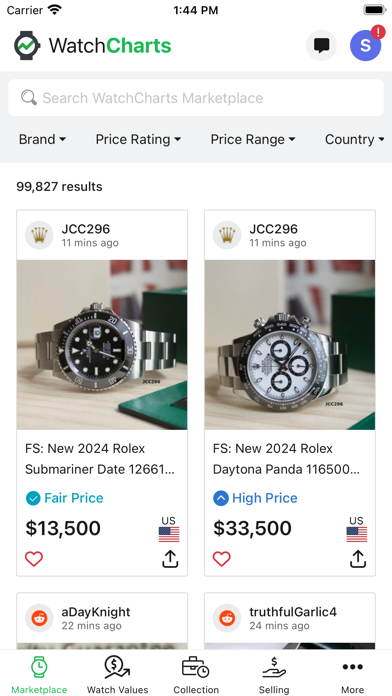Click the Reddit icon beside truthfulGarlic4
The height and width of the screenshot is (696, 392).
click(x=227, y=618)
